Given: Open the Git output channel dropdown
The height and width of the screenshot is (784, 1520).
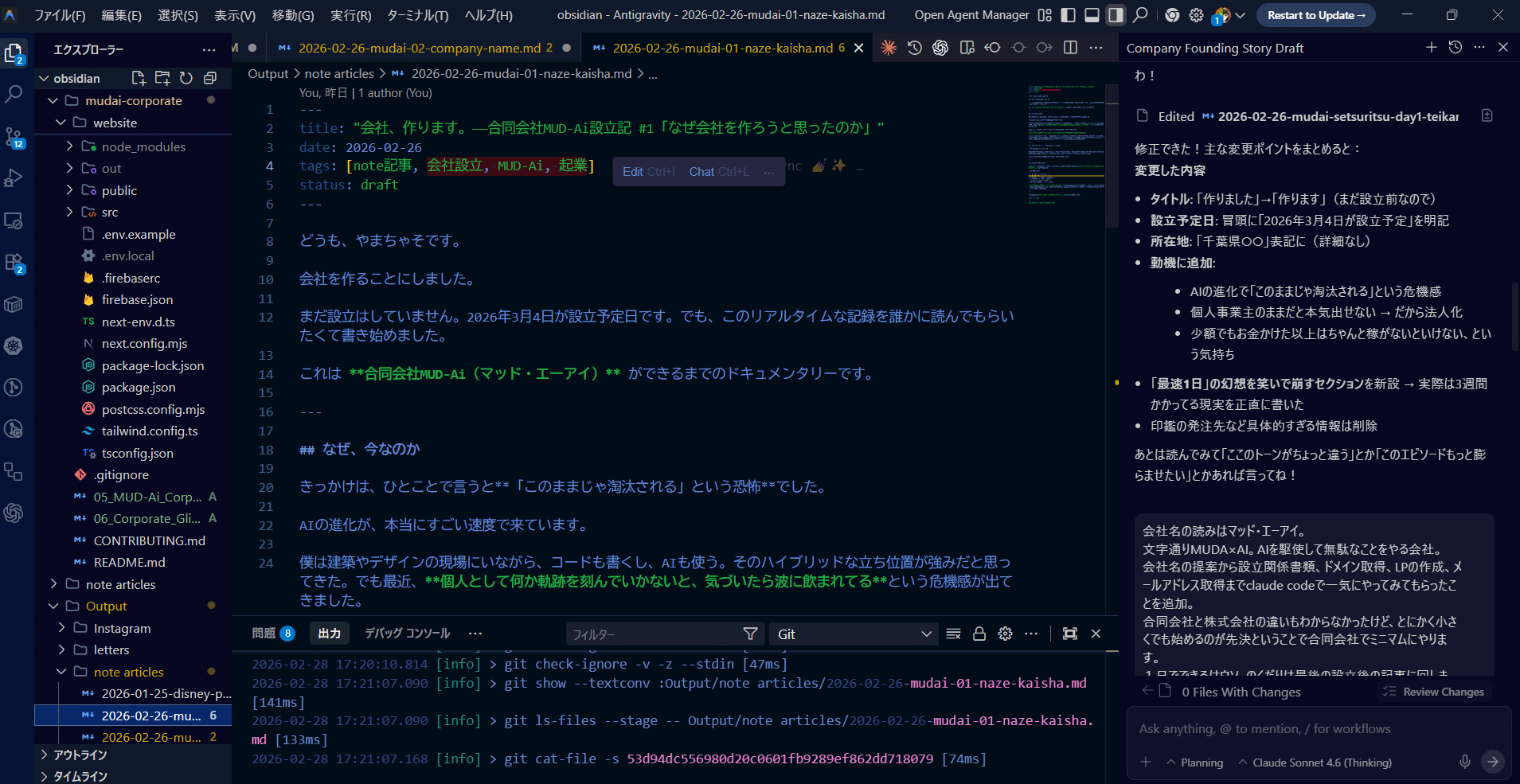Looking at the screenshot, I should tap(851, 633).
